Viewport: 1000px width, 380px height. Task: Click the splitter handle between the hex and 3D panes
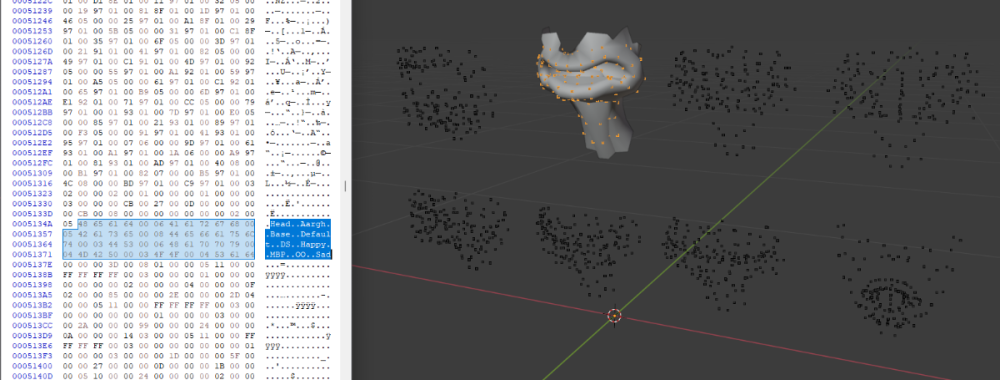(346, 186)
